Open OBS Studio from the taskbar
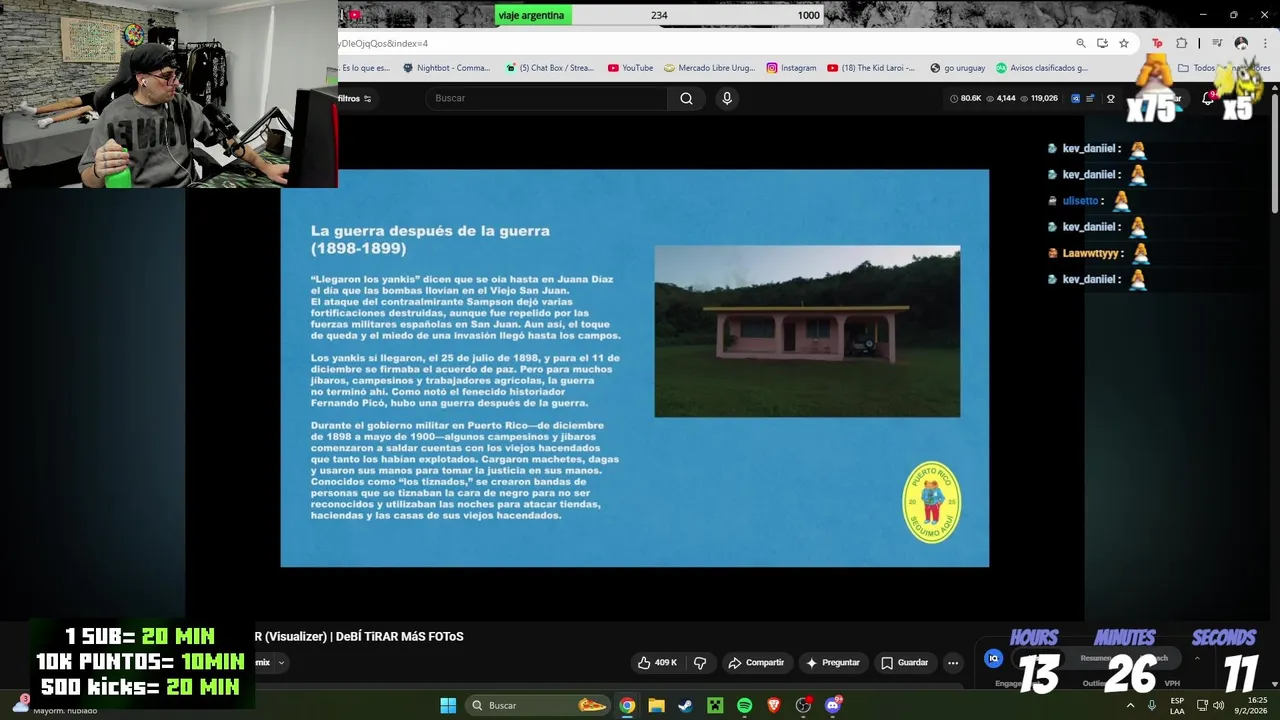The image size is (1280, 720). [803, 705]
